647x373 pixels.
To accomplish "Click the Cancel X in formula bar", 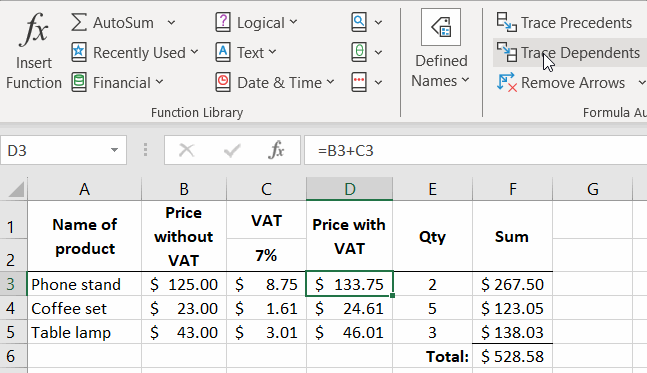I will [x=187, y=151].
